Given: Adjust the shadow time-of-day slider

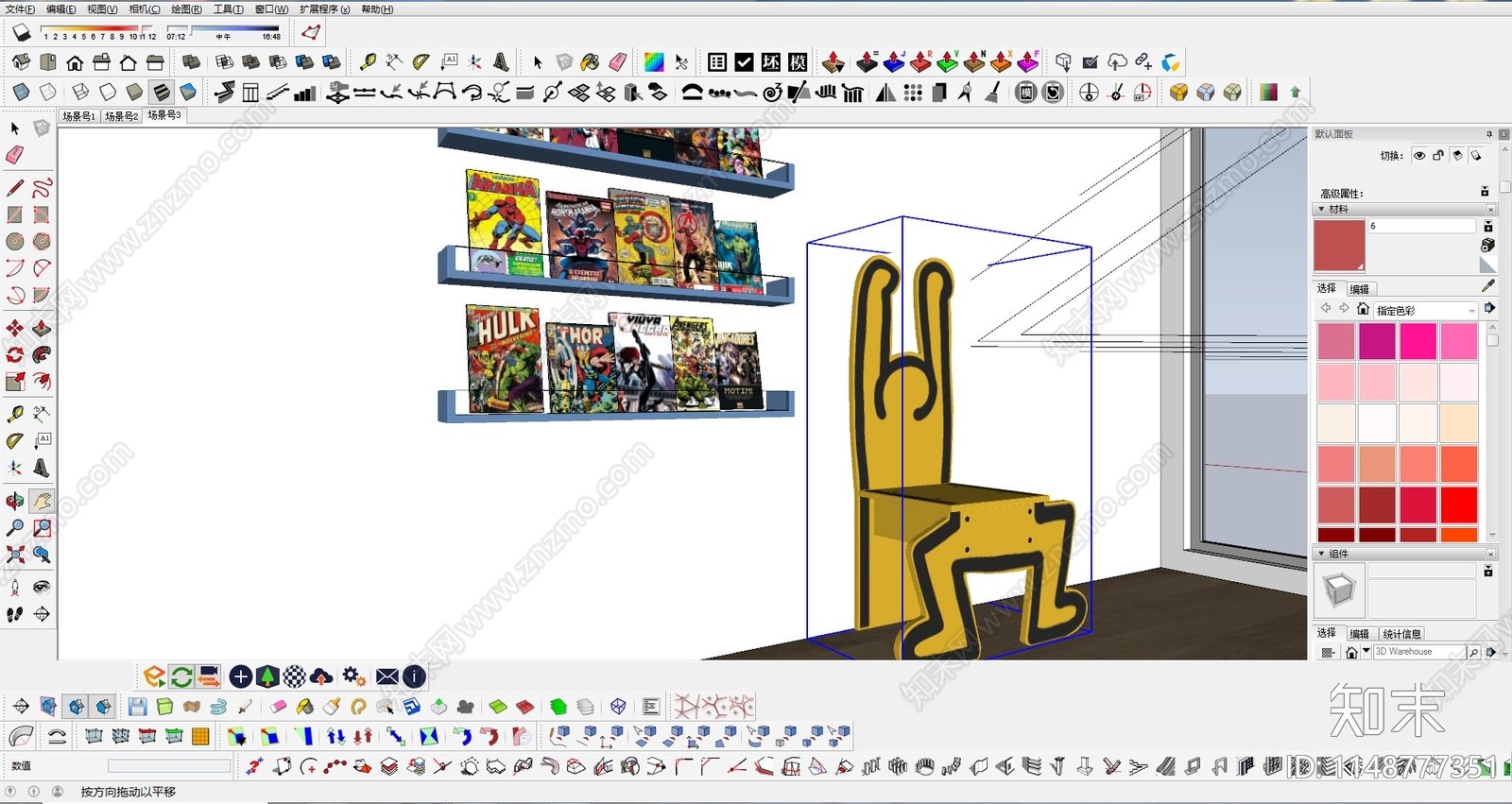Looking at the screenshot, I should (222, 29).
